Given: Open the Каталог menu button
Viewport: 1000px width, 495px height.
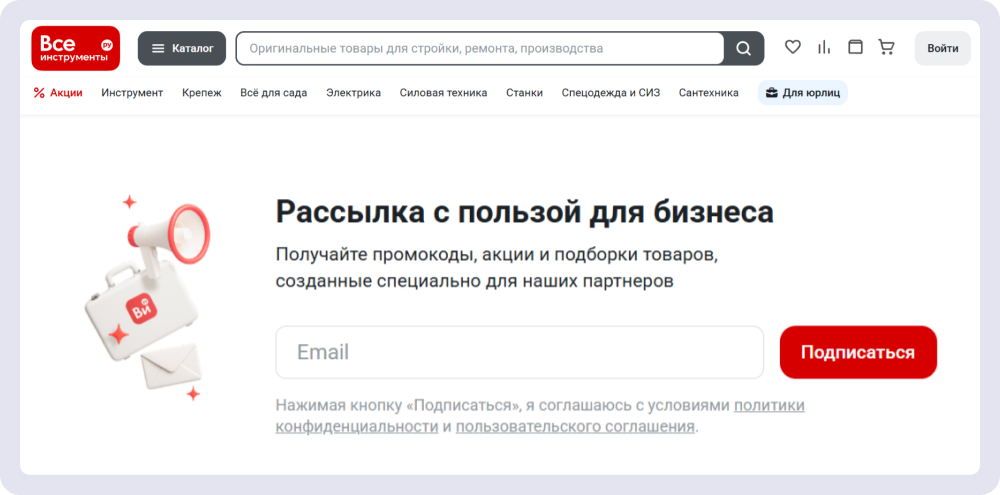Looking at the screenshot, I should pyautogui.click(x=182, y=48).
